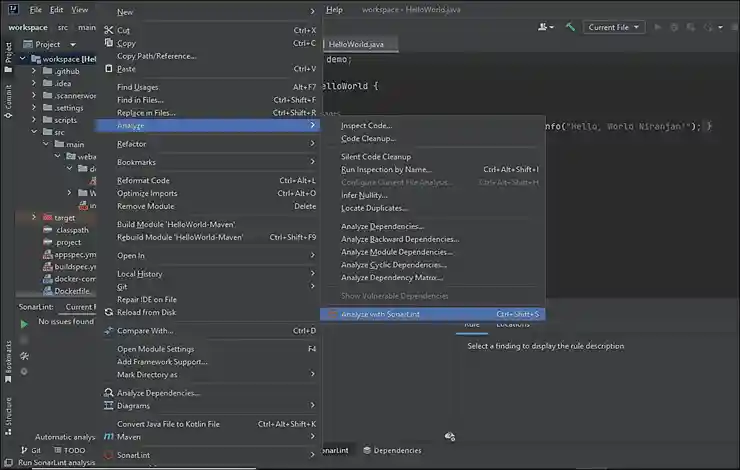Select Analyze Cyclic Dependencies
This screenshot has height=470, width=740.
tap(432, 265)
